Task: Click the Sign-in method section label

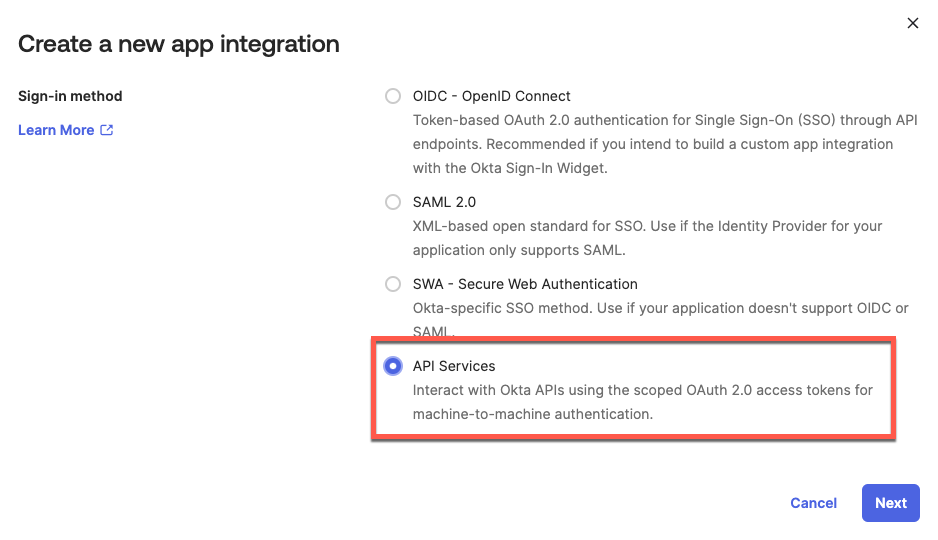Action: click(x=70, y=96)
